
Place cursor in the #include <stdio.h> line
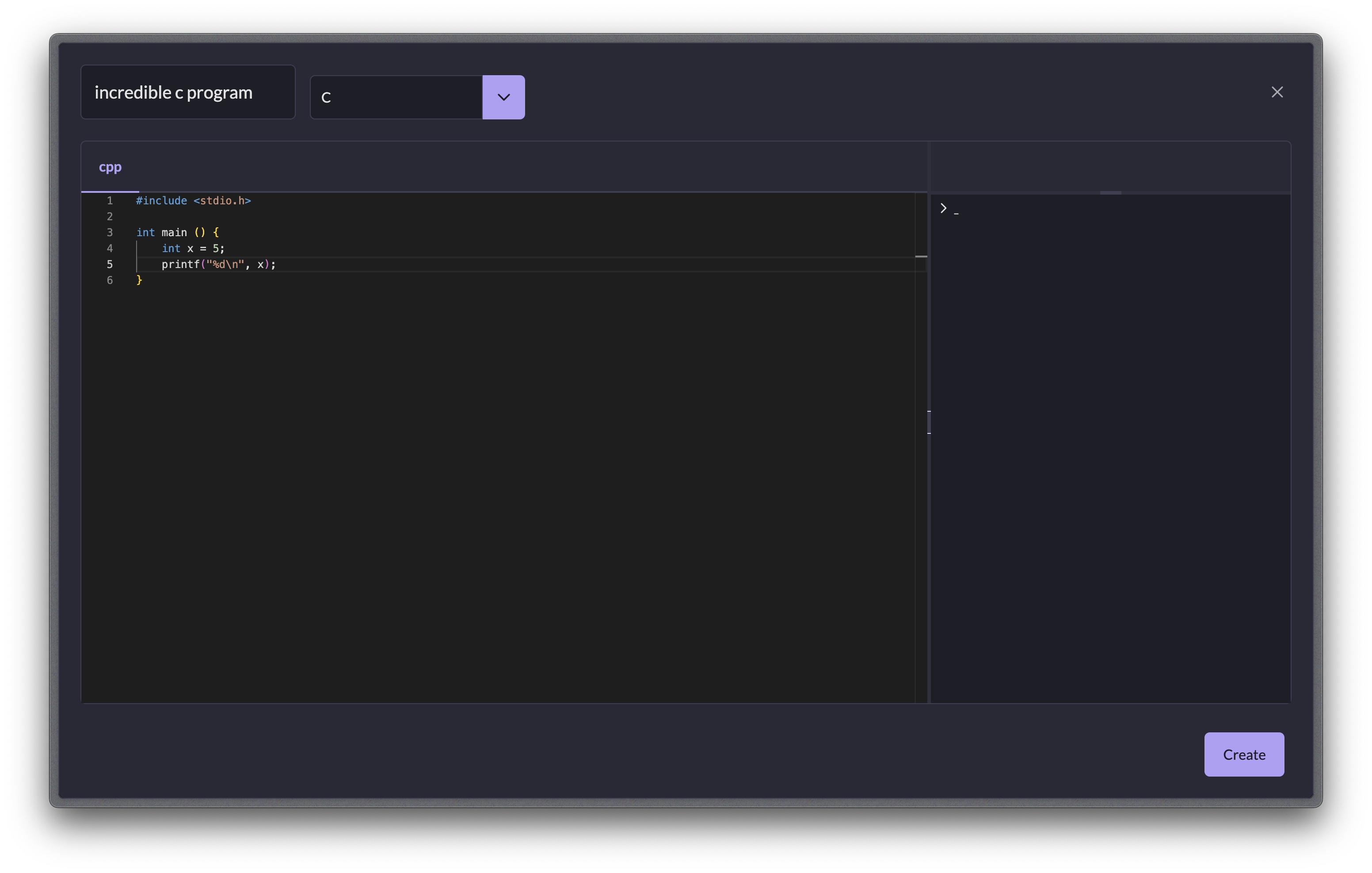pos(193,201)
